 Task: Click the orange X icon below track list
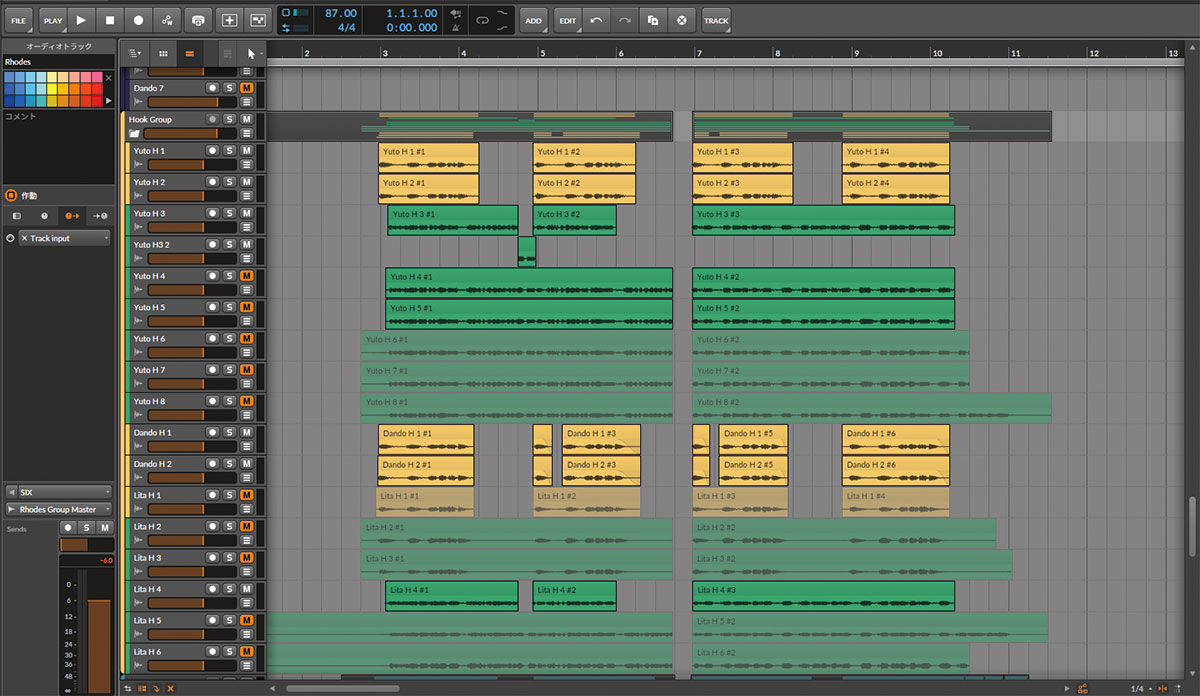click(171, 688)
